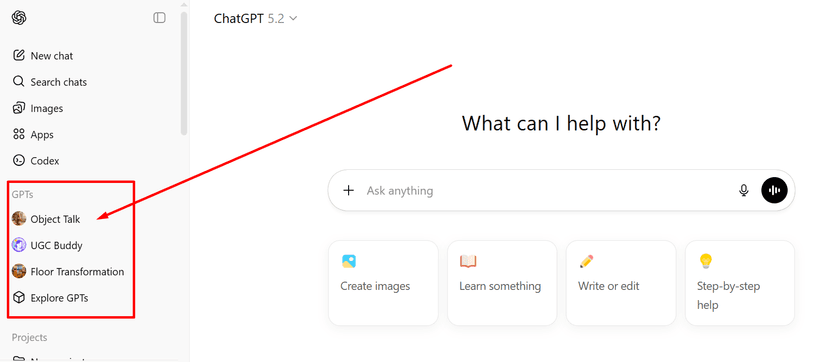Screen dimensions: 828x362
Task: Click the New chat pencil icon
Action: point(19,55)
